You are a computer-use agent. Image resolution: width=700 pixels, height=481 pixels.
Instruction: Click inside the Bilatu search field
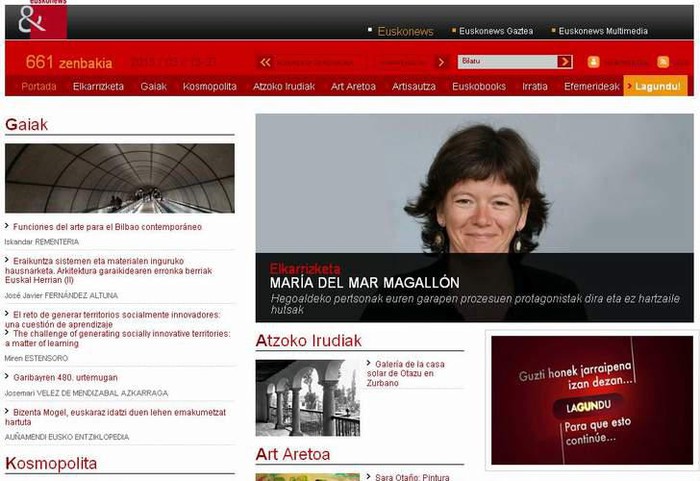pyautogui.click(x=508, y=62)
